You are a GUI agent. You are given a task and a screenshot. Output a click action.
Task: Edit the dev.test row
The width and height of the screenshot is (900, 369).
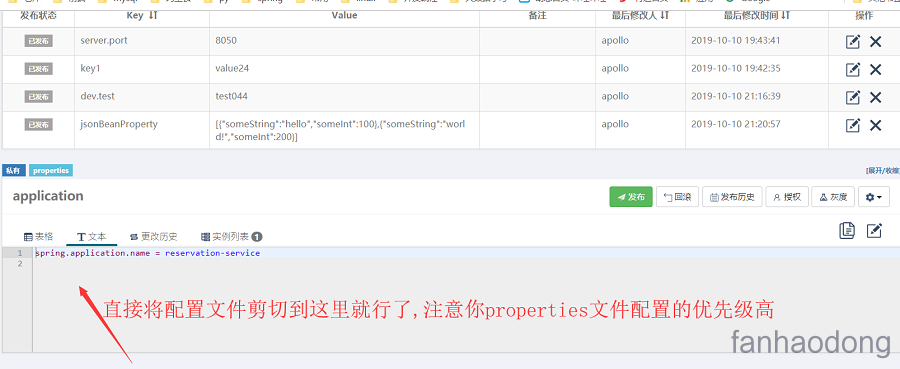click(x=853, y=98)
